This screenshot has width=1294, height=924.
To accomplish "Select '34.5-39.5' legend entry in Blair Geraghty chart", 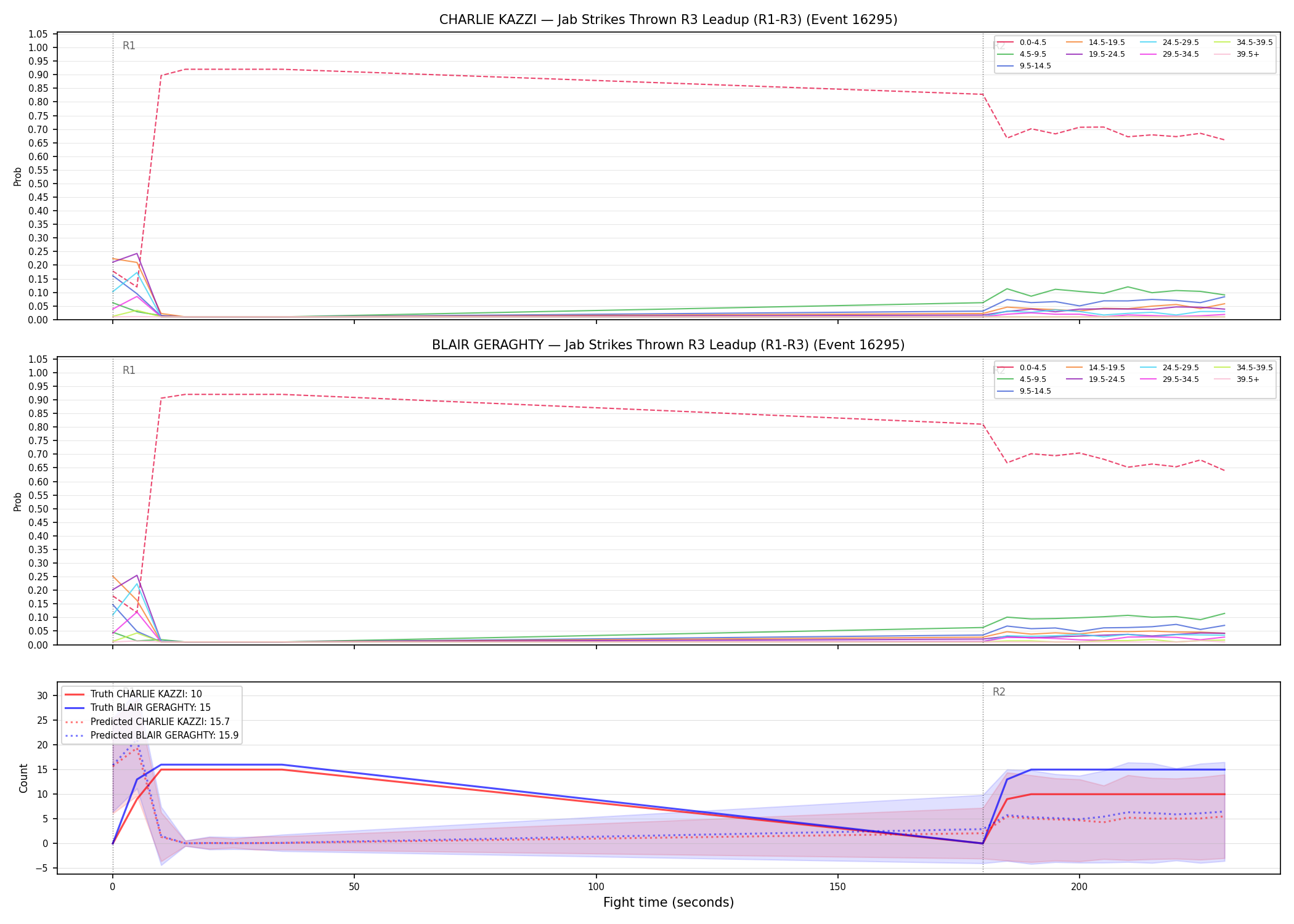I will tap(1243, 368).
